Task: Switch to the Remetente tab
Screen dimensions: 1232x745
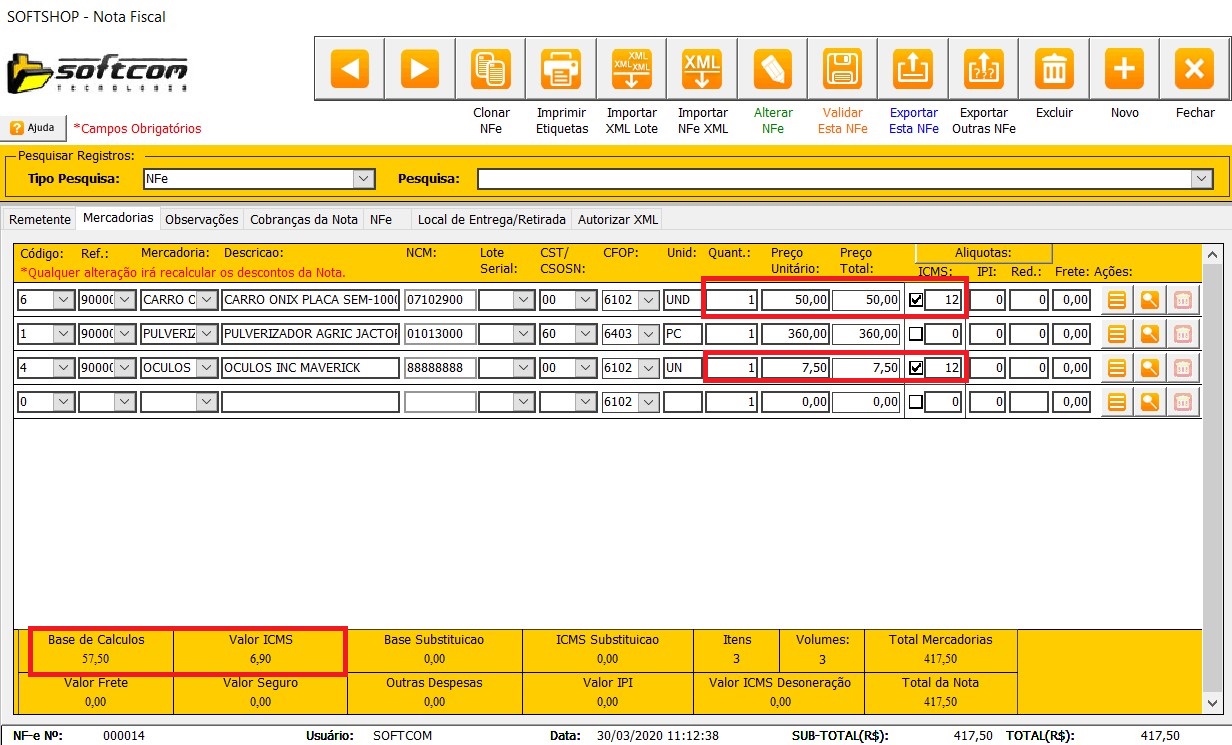Action: 40,219
